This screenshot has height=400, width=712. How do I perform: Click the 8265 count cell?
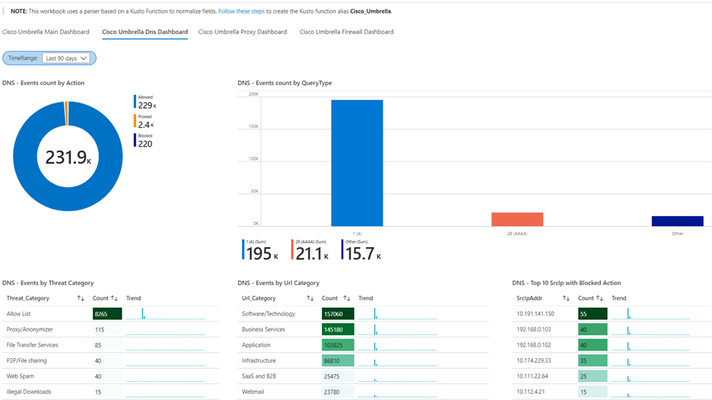tap(107, 314)
